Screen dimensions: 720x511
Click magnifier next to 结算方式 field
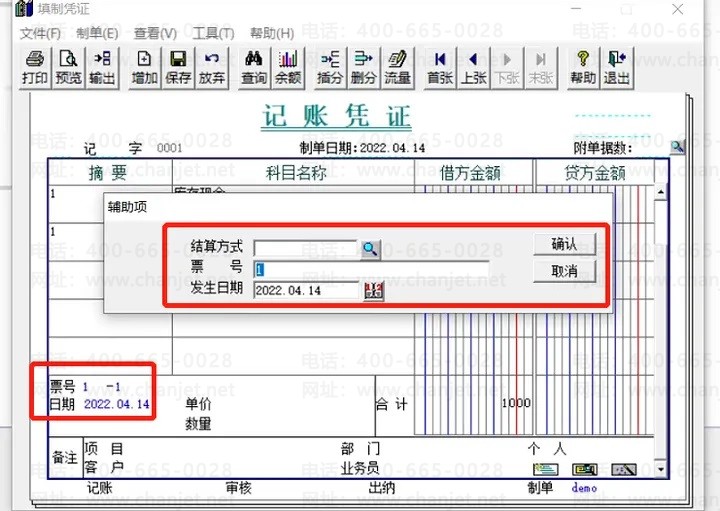point(370,249)
